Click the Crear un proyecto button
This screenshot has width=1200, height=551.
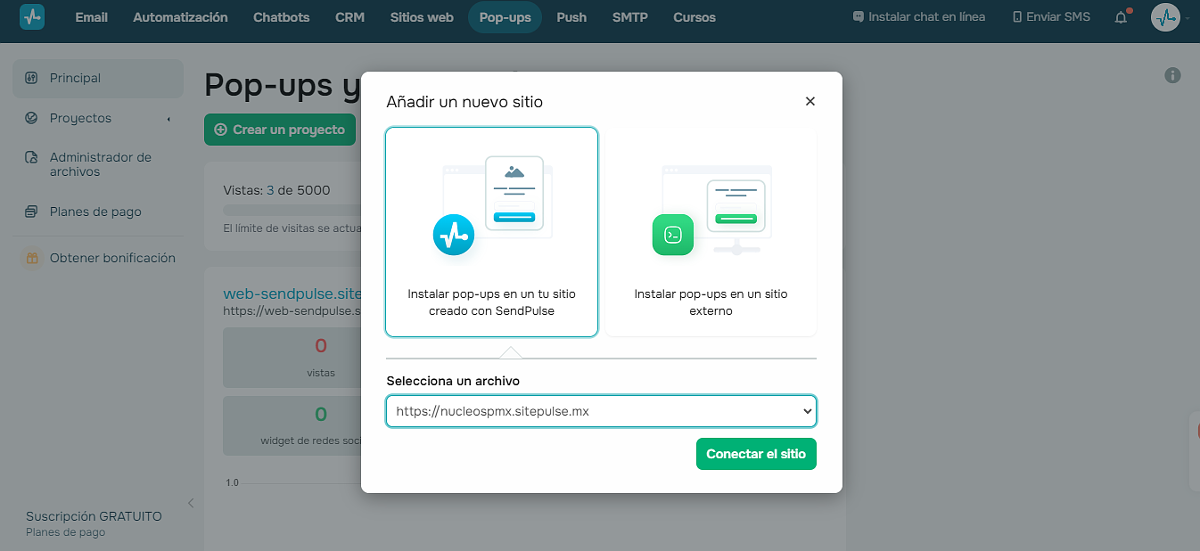click(x=280, y=130)
